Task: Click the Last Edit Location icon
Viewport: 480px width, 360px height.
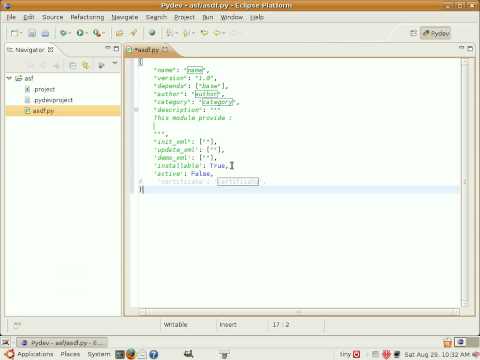Action: pos(204,33)
